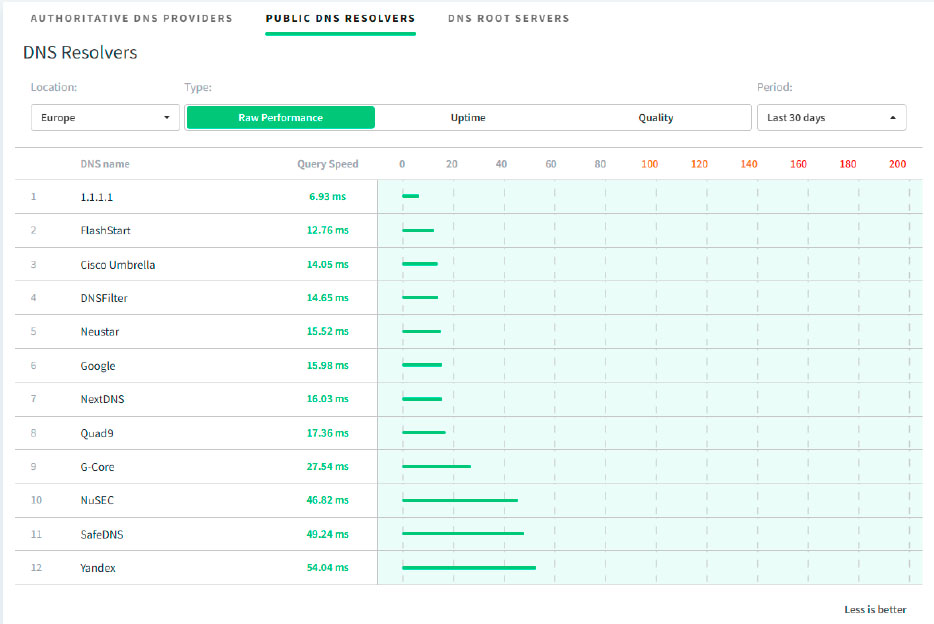Click the 15.98 ms speed value

point(328,365)
